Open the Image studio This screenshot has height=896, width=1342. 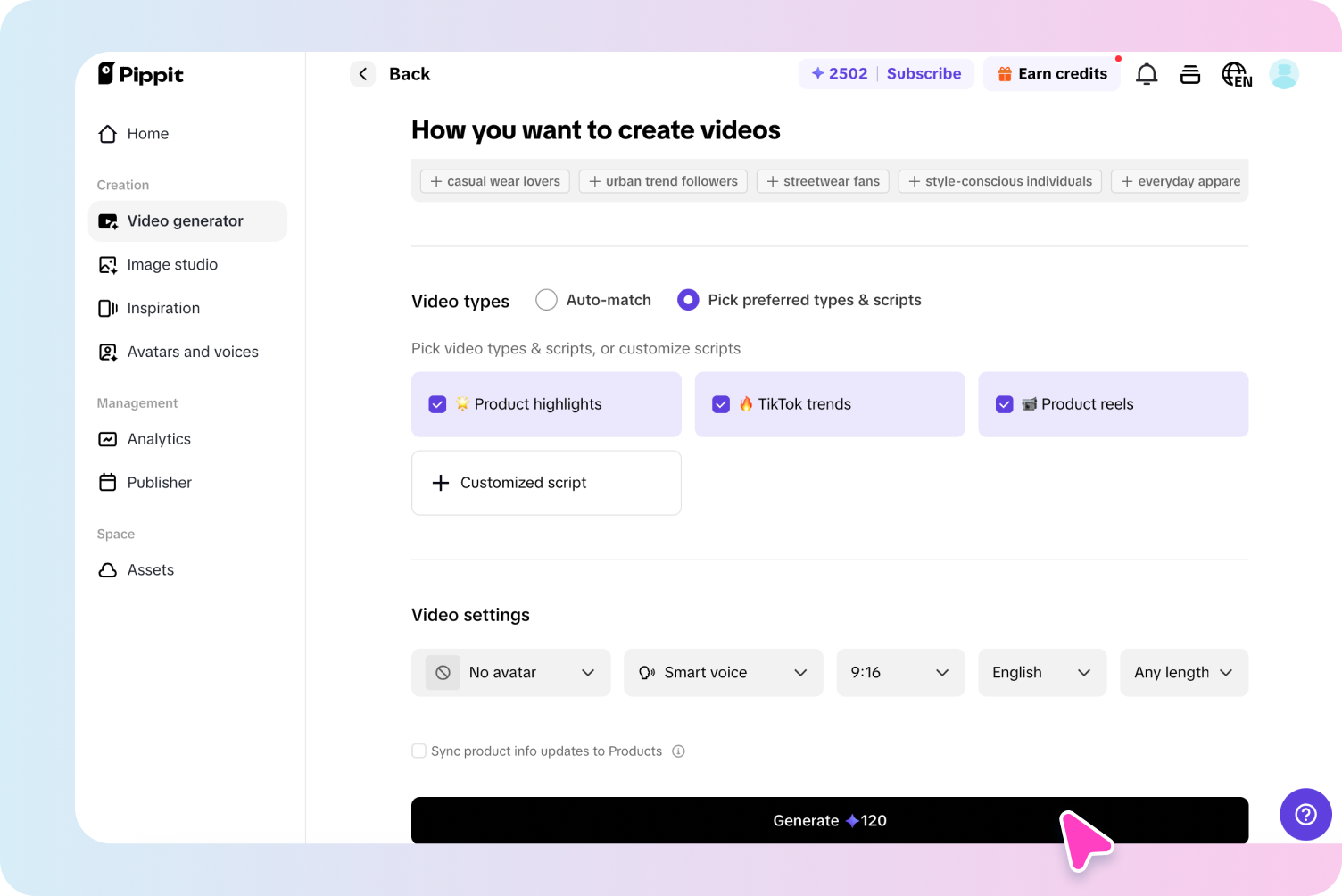(x=171, y=264)
